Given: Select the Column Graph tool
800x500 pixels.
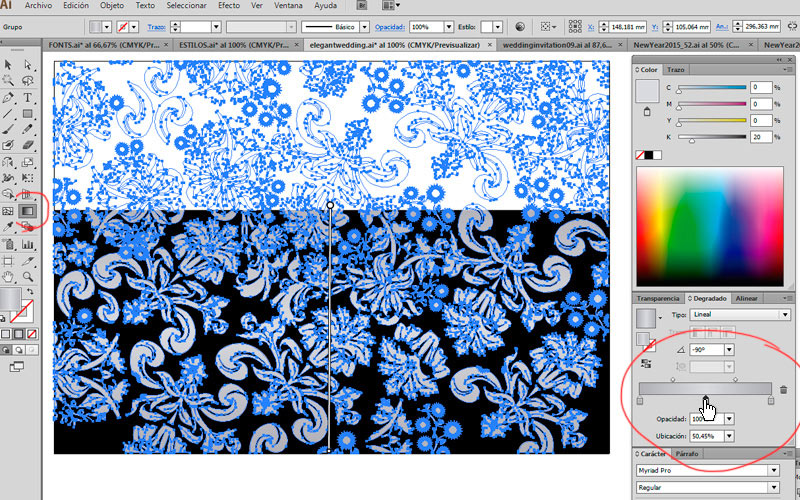Looking at the screenshot, I should pos(28,244).
